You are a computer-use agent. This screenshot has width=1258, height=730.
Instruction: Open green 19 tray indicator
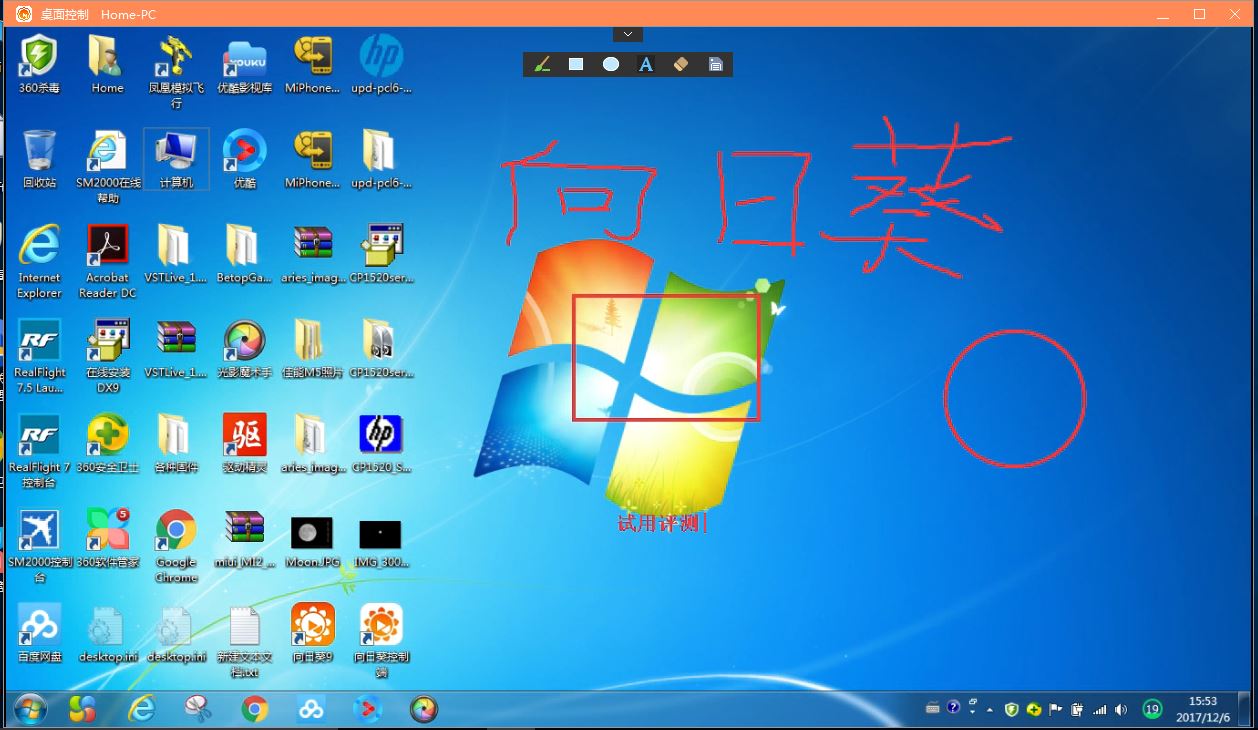coord(1152,709)
